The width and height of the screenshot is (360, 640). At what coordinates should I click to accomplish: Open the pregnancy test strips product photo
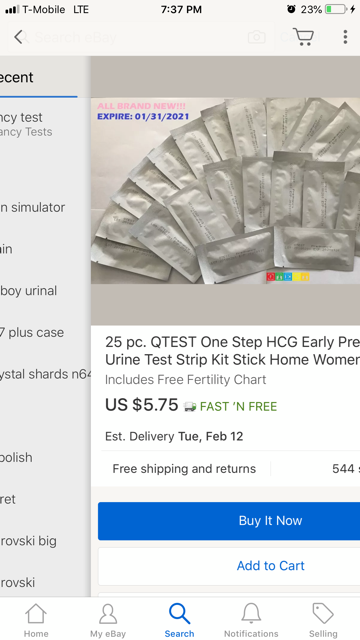click(x=225, y=190)
